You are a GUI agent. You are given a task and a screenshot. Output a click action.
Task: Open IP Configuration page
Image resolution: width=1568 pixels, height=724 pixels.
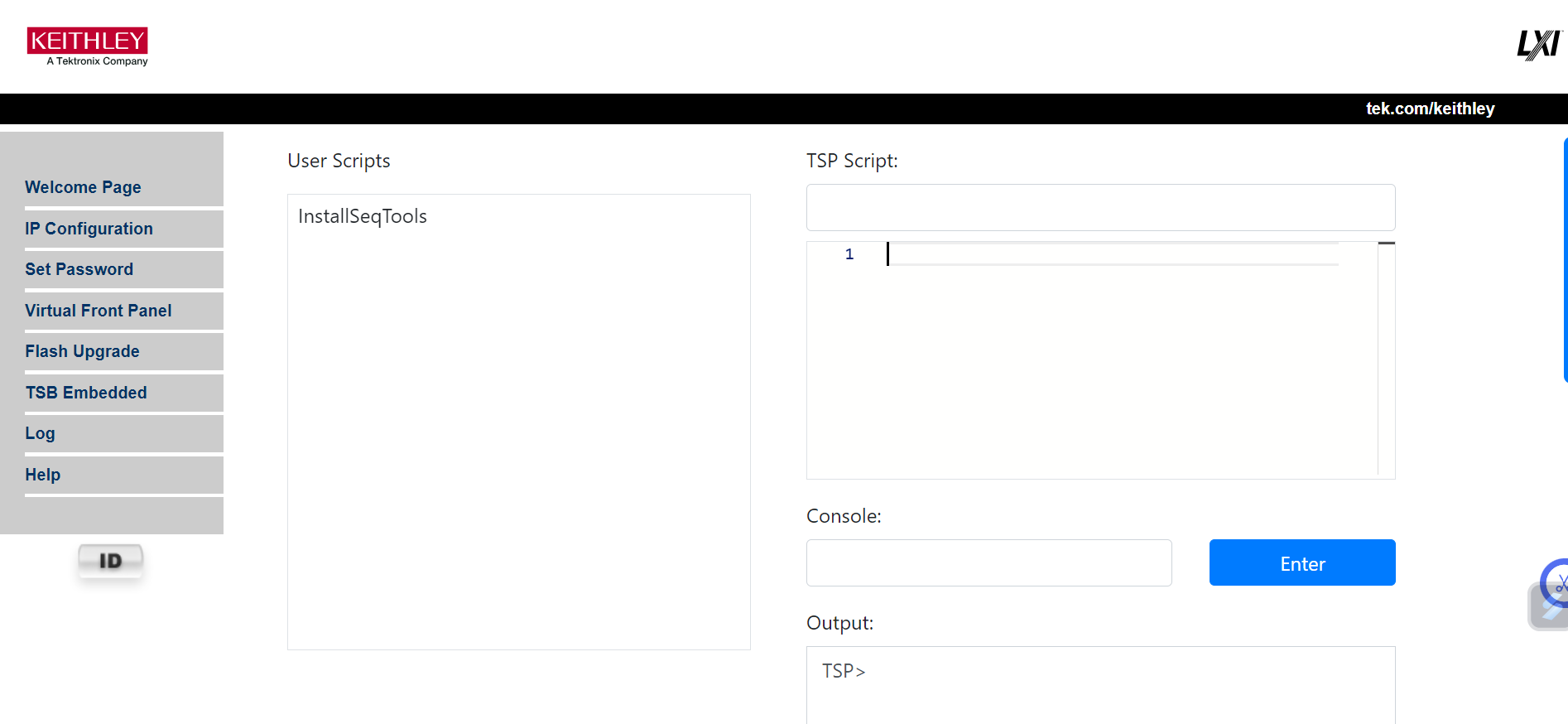tap(89, 229)
